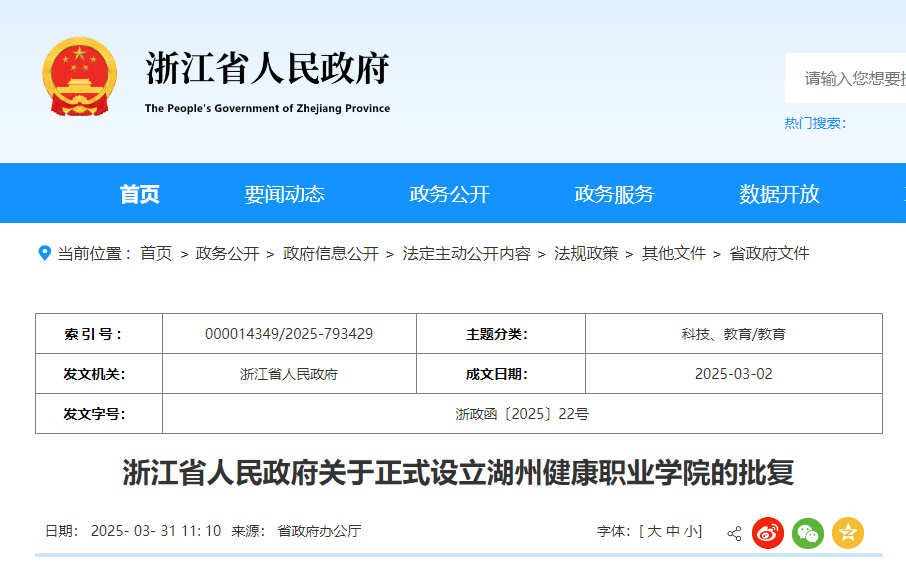Screen dimensions: 906x568
Task: Share article to Weibo
Action: click(768, 533)
